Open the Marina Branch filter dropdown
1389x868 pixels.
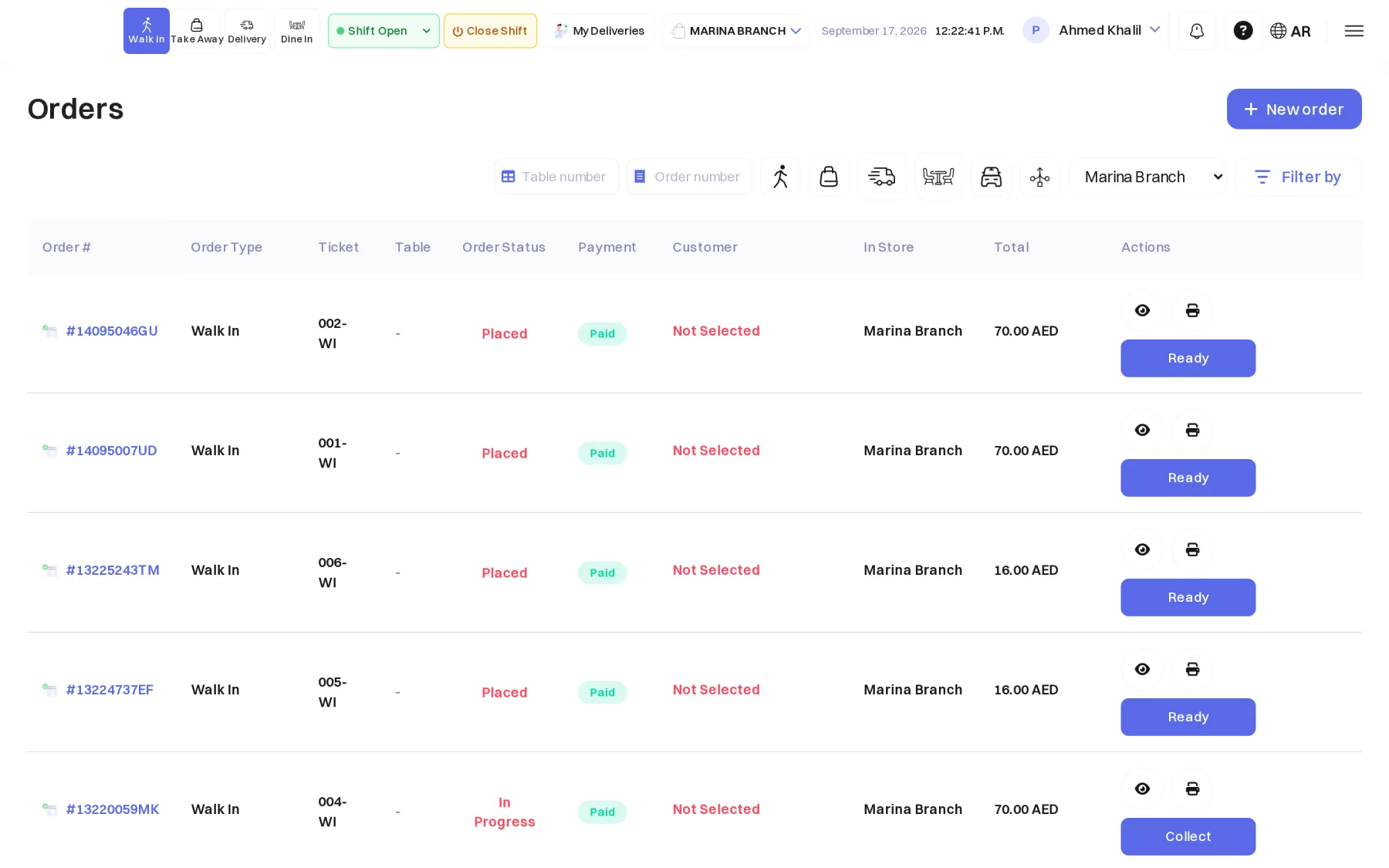tap(1148, 177)
